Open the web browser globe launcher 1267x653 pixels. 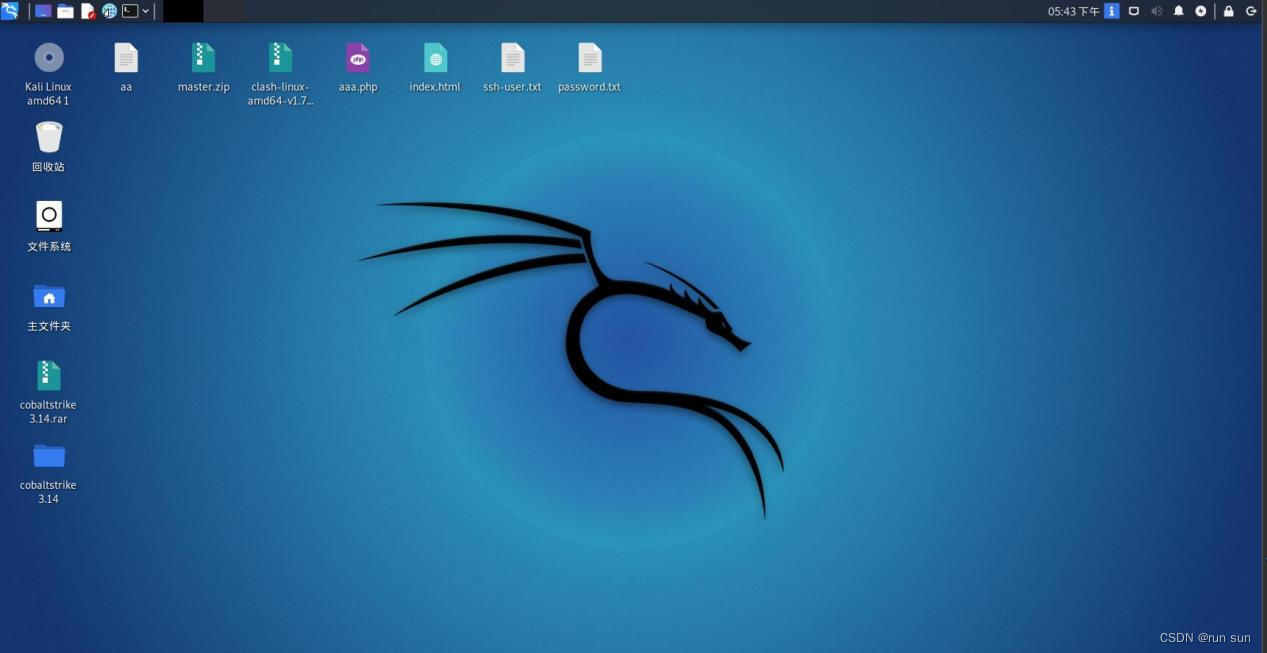point(109,11)
